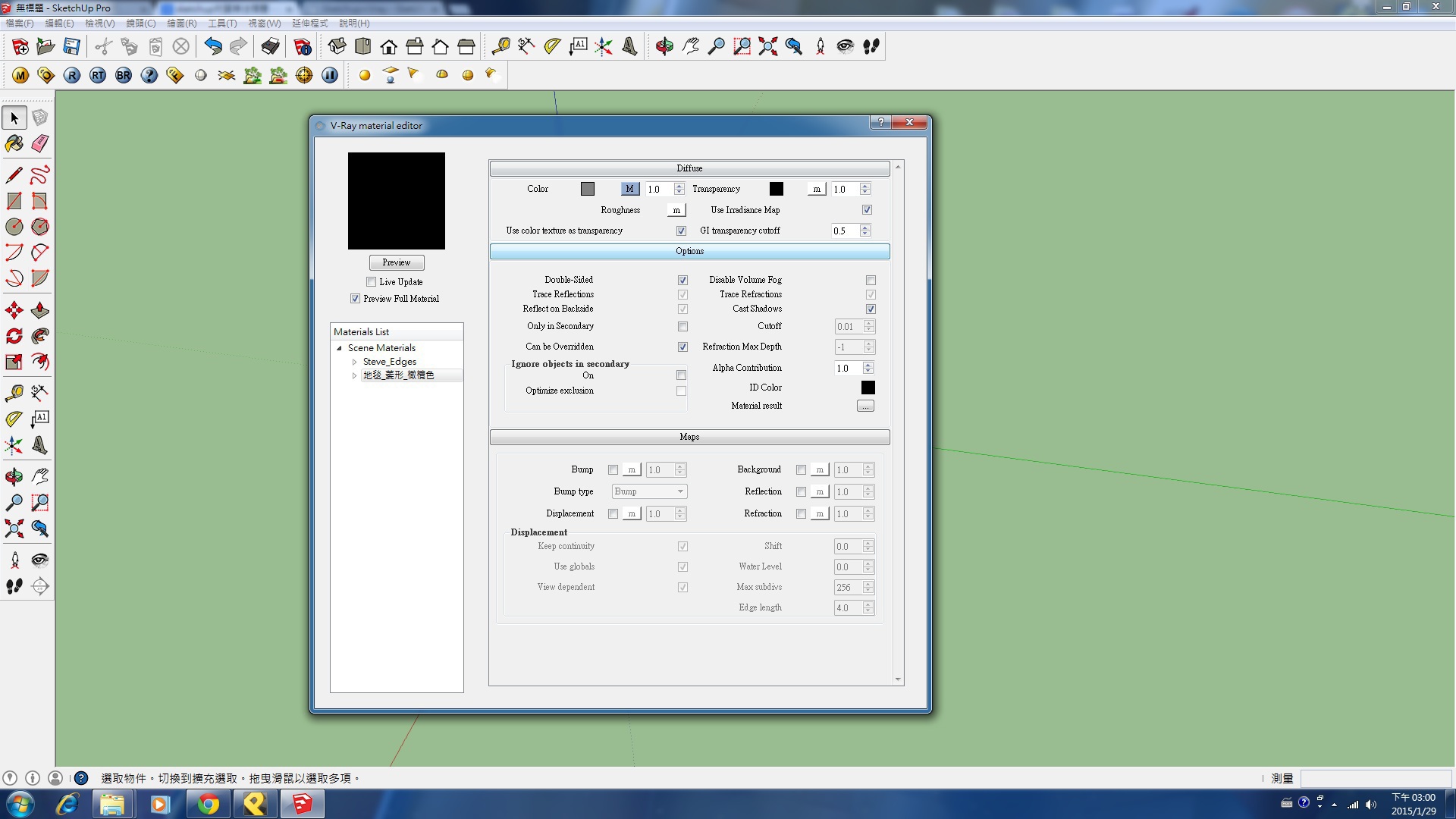Enable the Live Update checkbox
1456x819 pixels.
[x=371, y=282]
